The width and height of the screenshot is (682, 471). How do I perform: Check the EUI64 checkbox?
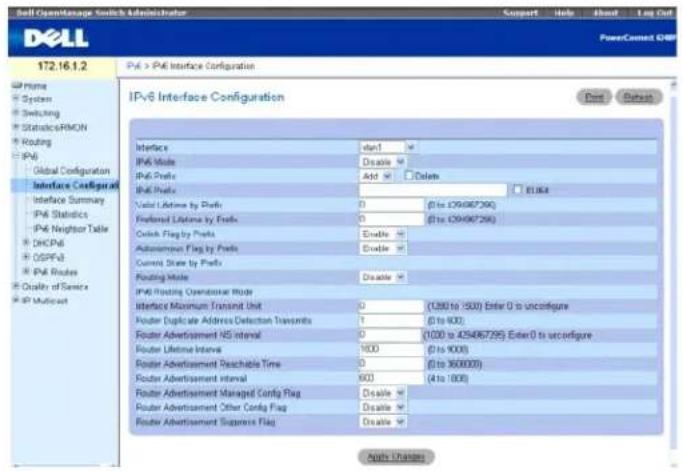tap(518, 189)
